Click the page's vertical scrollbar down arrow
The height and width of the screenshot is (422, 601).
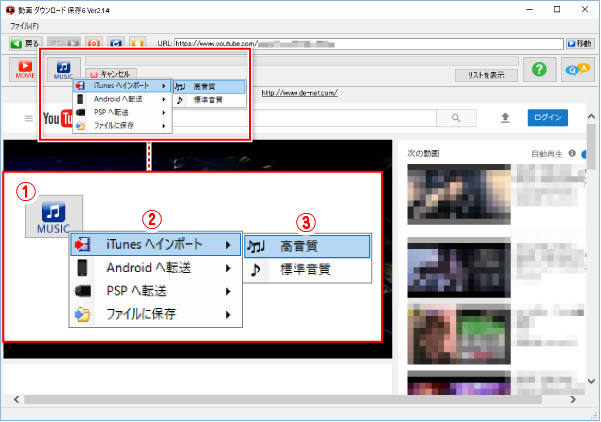pos(591,381)
